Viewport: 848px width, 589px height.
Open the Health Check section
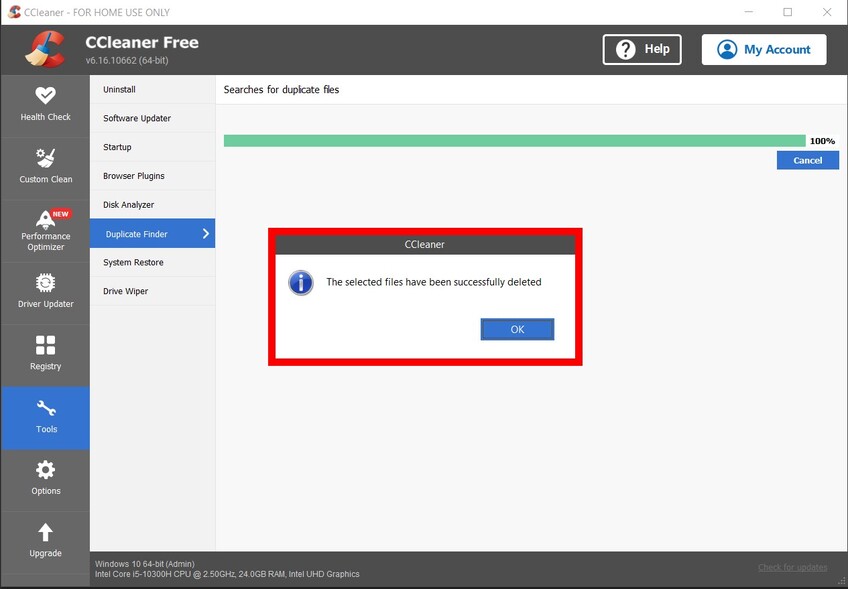click(x=45, y=105)
